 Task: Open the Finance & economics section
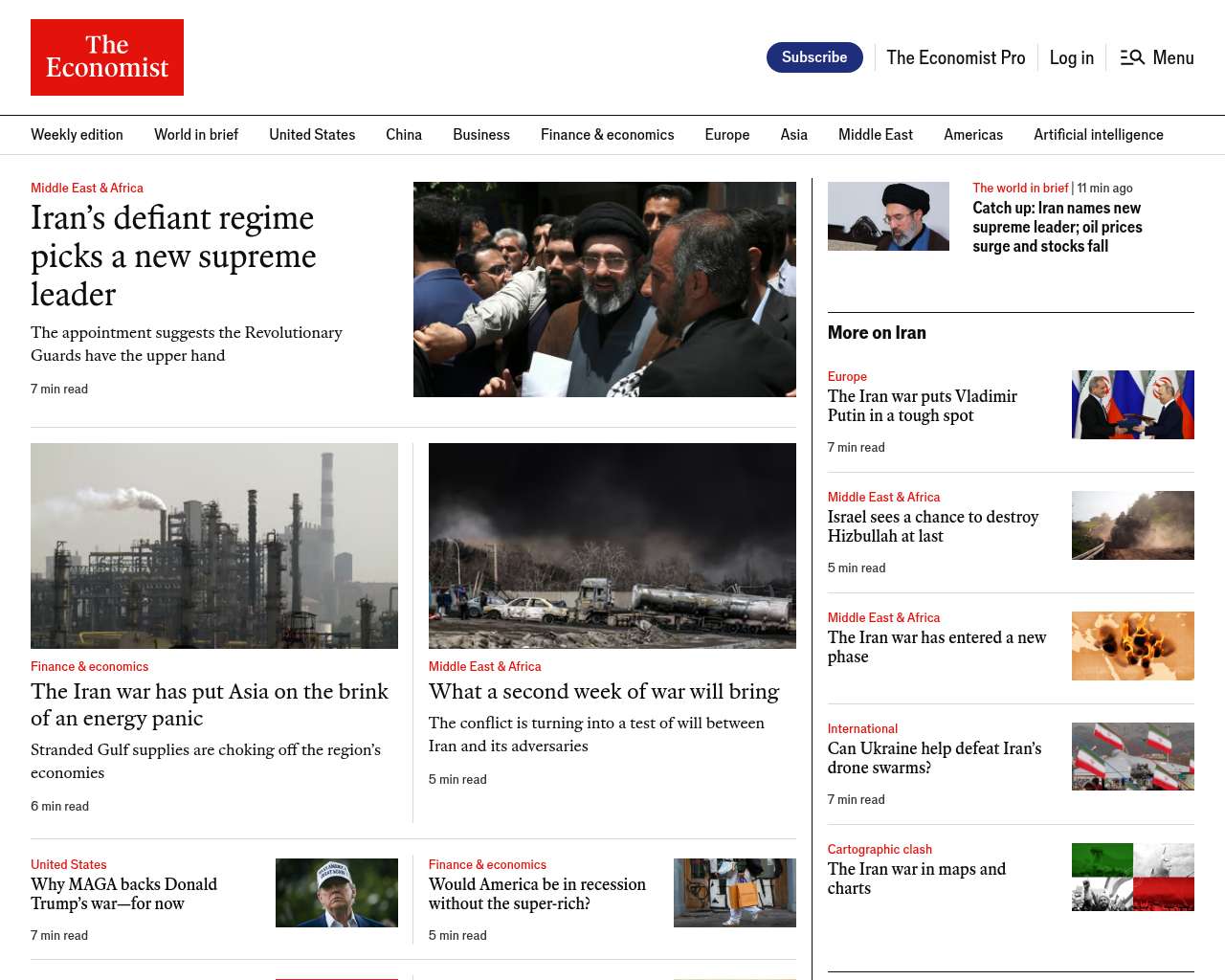click(607, 135)
